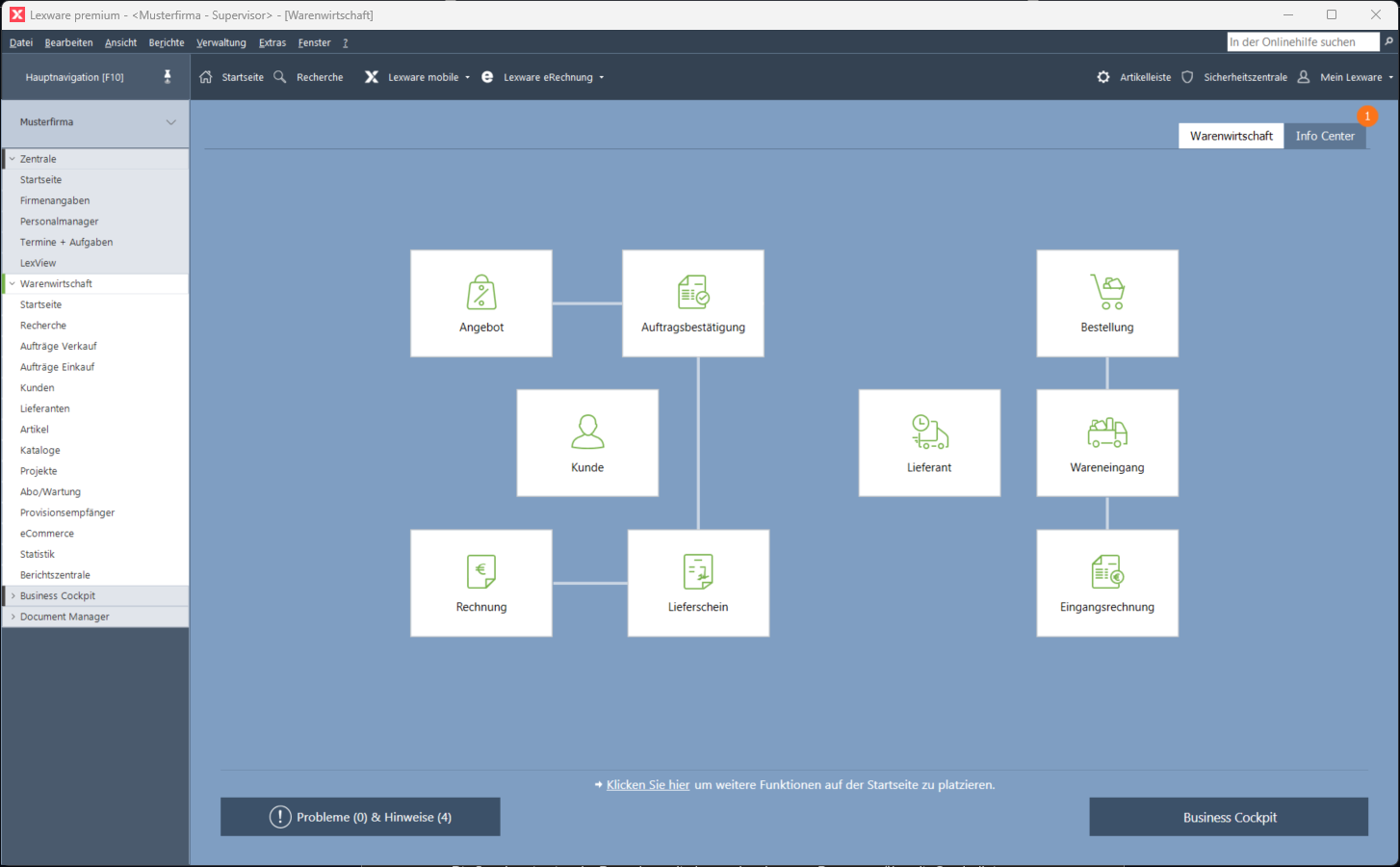This screenshot has height=867, width=1400.
Task: Click Recherche in the top toolbar
Action: click(x=320, y=77)
